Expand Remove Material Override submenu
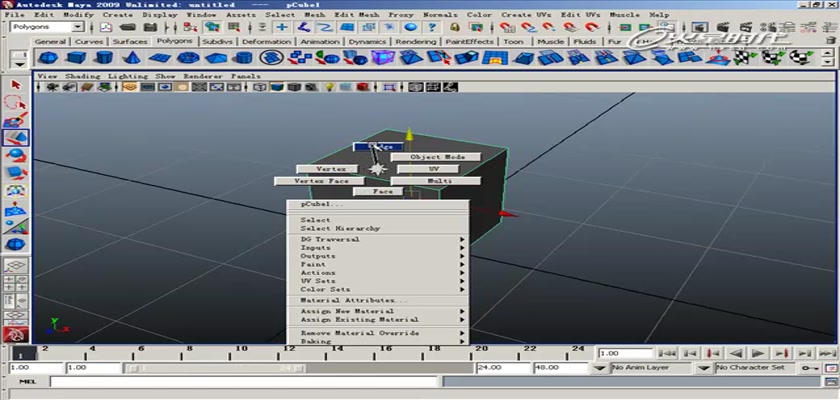Screen dimensions: 840x400 click(x=378, y=333)
